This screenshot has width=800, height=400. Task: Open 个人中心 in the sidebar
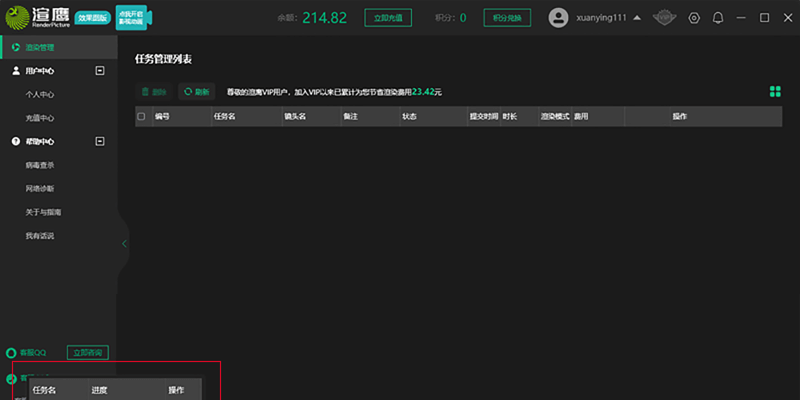[x=40, y=94]
